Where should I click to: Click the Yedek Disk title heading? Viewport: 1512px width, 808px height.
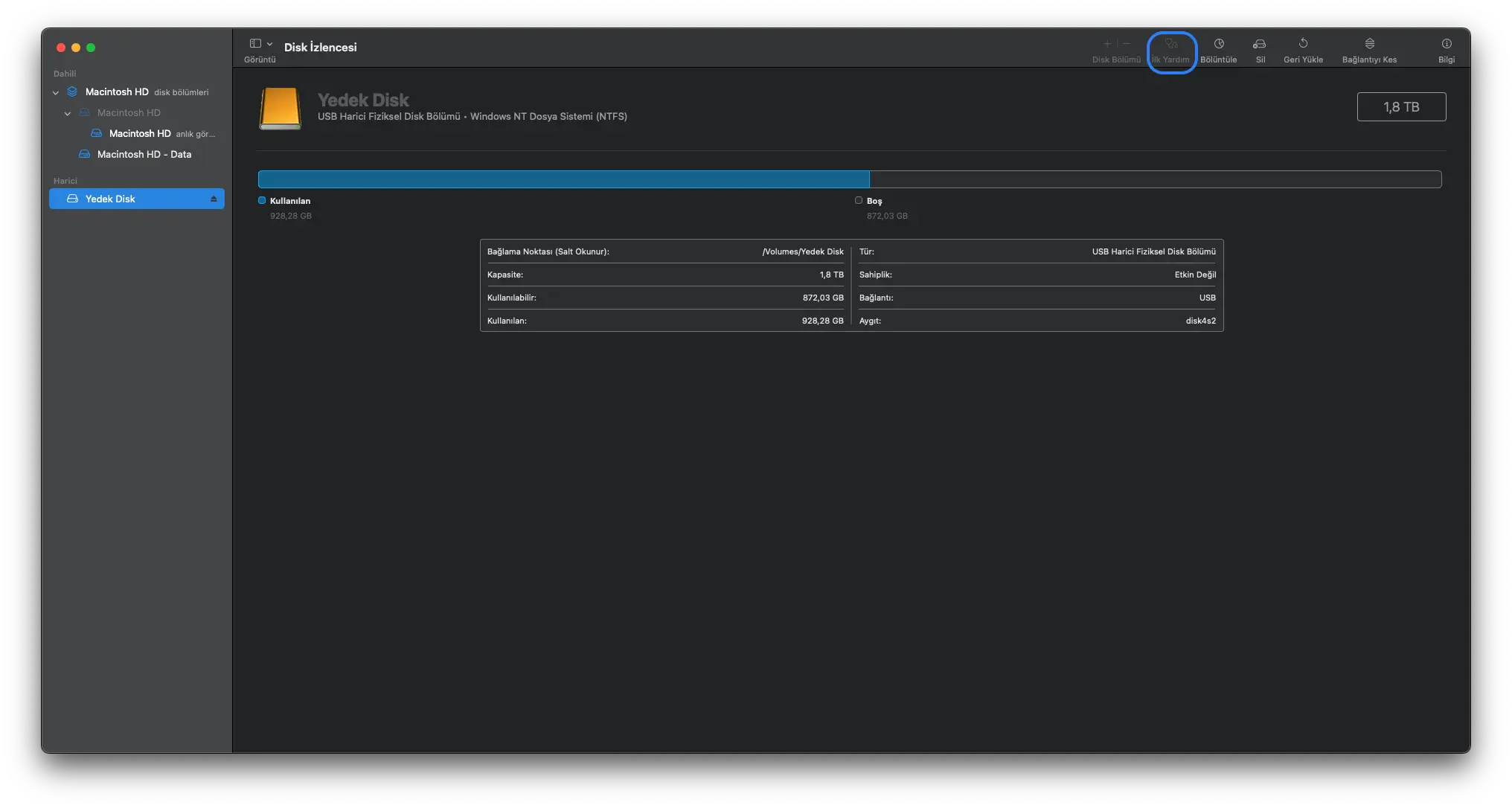point(363,100)
